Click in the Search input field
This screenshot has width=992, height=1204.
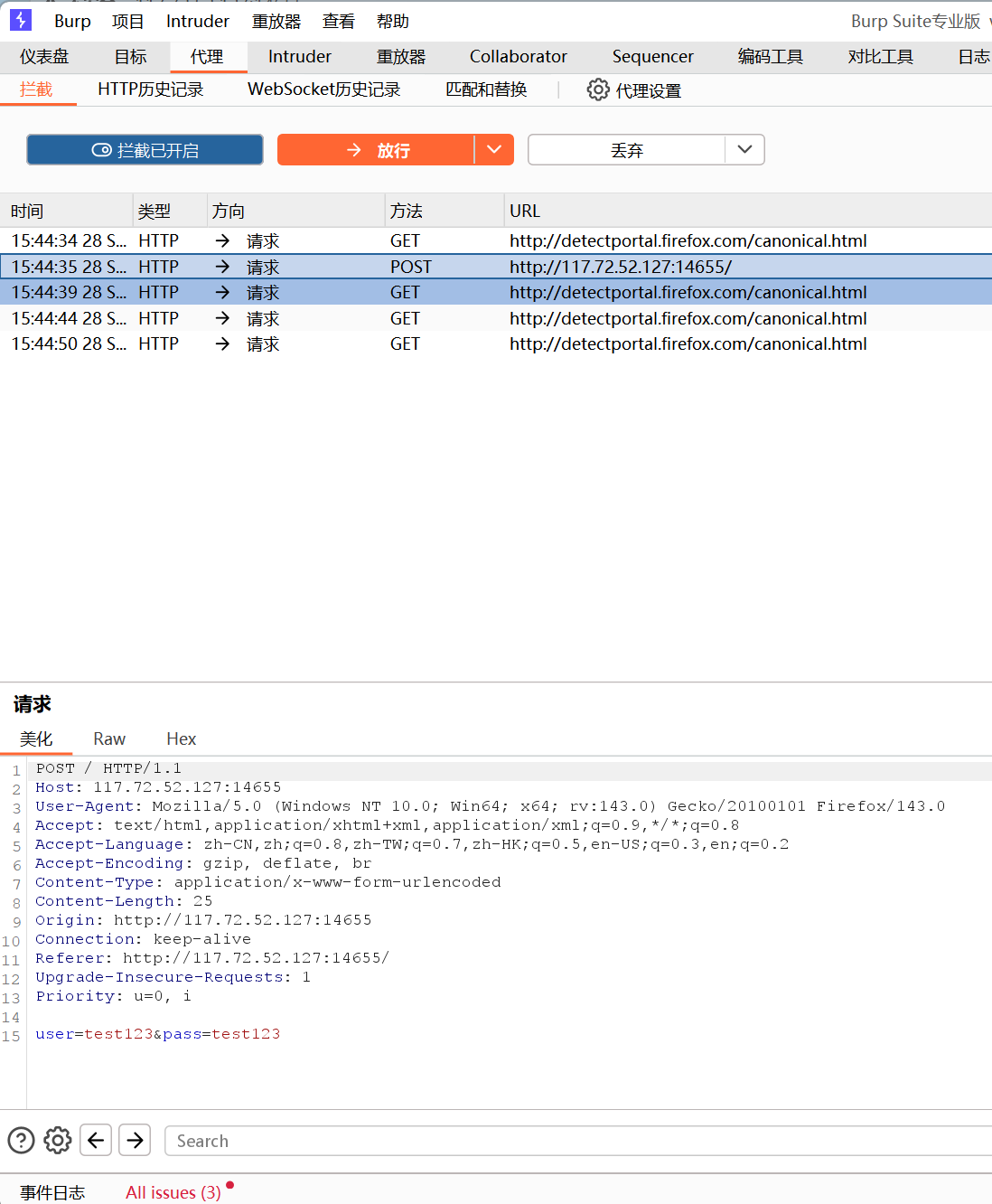[x=578, y=1141]
